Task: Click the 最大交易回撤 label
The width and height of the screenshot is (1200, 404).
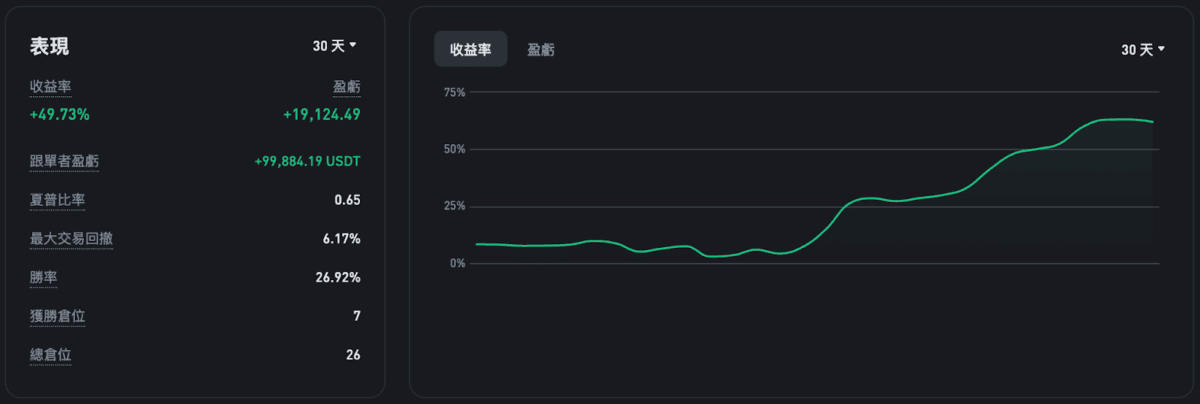Action: [x=72, y=239]
